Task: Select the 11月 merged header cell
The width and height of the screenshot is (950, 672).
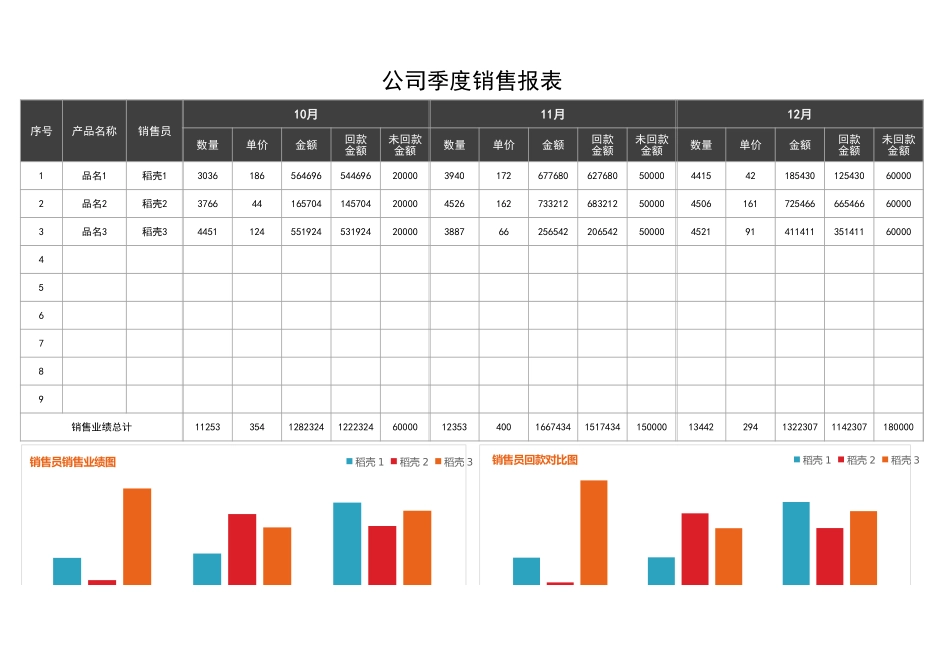Action: click(x=553, y=113)
